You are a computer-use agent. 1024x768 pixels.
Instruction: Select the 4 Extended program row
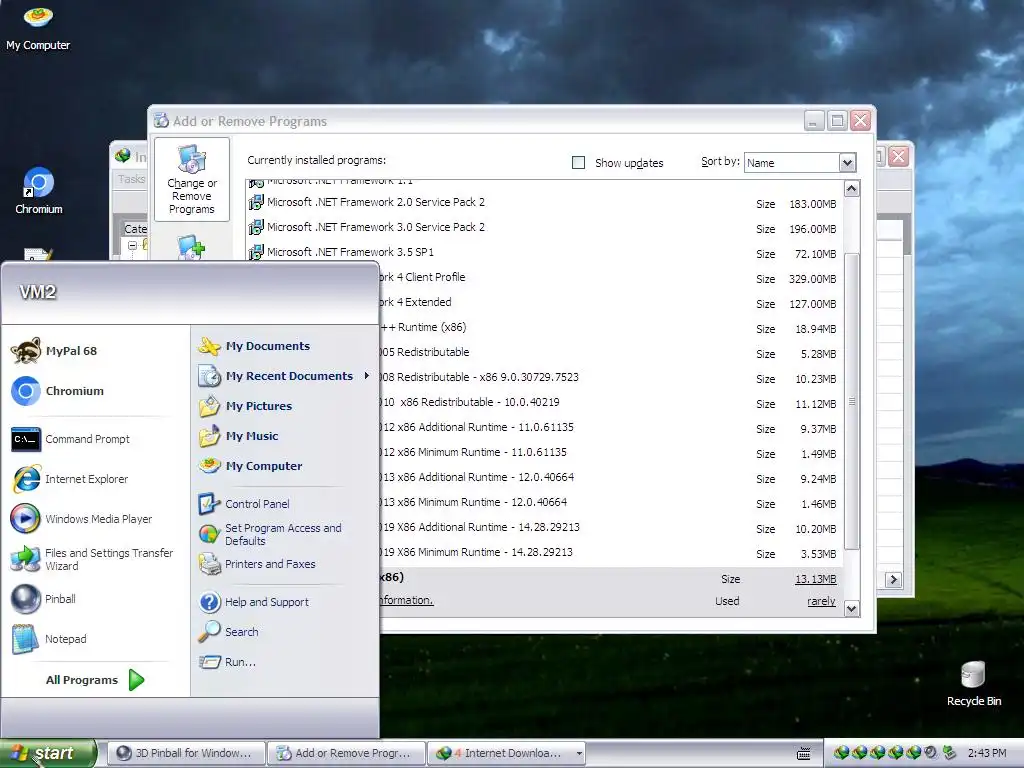[611, 302]
